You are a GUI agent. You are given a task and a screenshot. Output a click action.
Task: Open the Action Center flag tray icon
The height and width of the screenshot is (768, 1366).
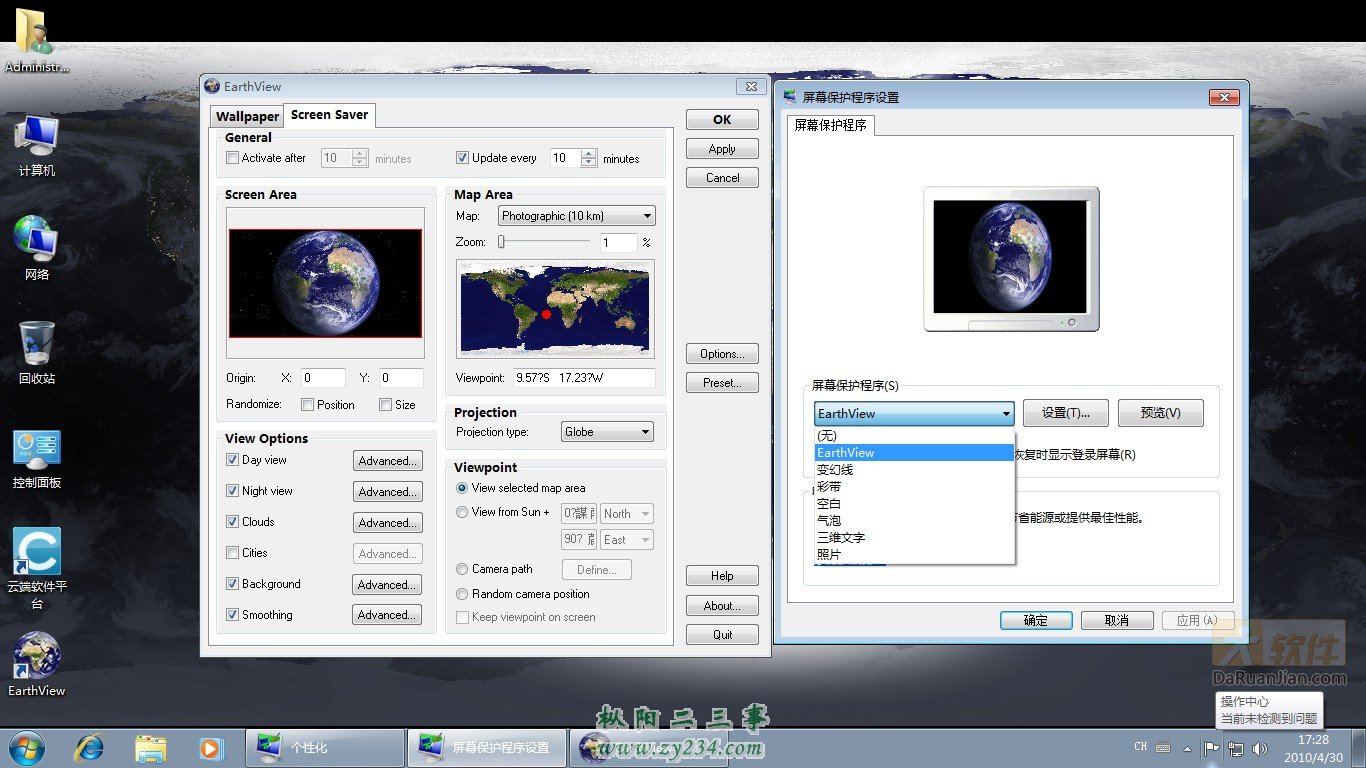coord(1211,747)
